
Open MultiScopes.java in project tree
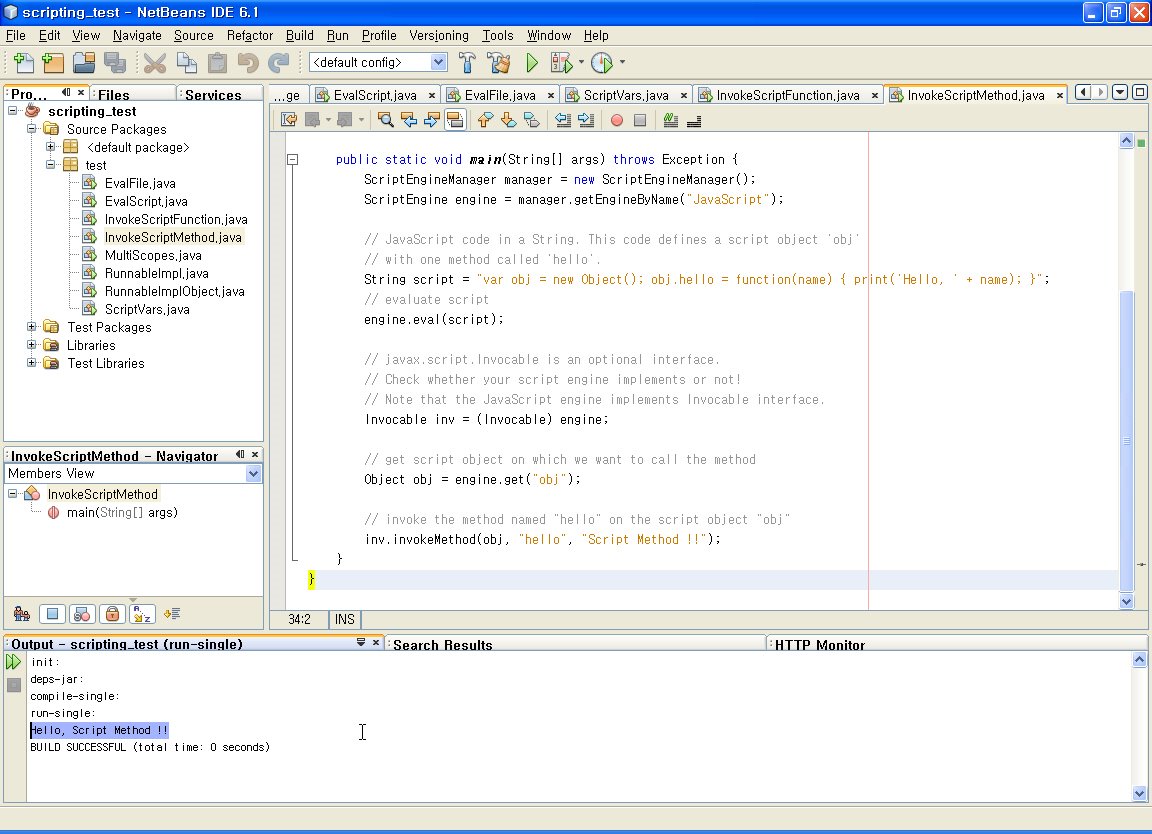[153, 256]
